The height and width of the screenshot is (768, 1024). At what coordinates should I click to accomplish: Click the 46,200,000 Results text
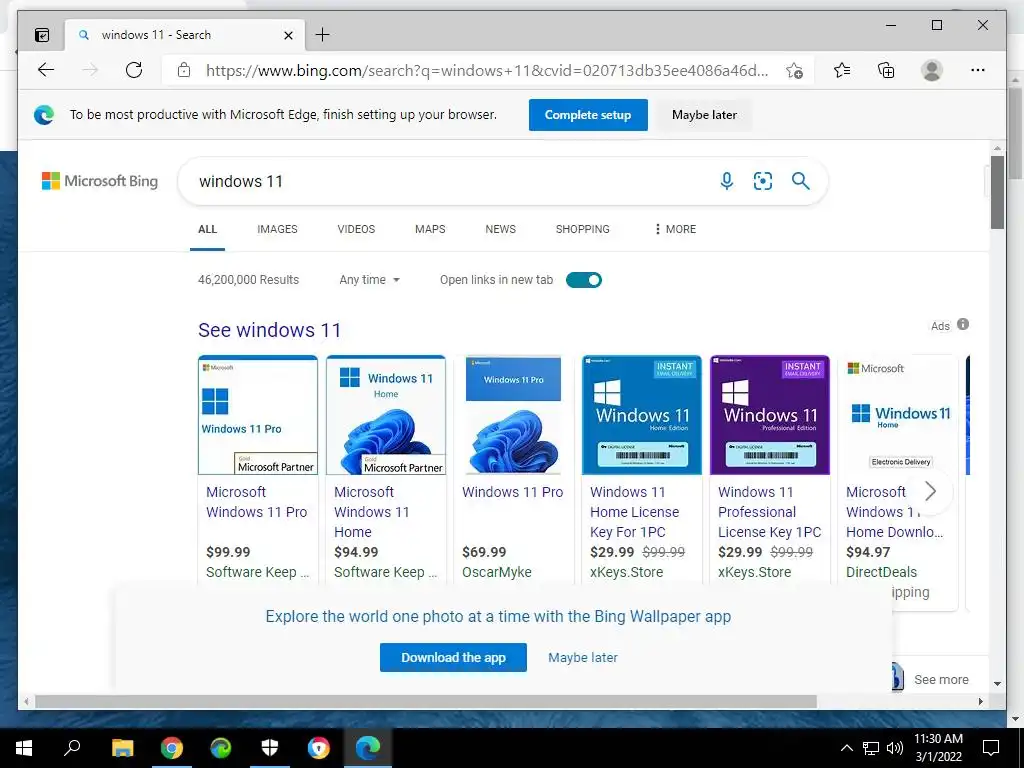click(x=248, y=280)
